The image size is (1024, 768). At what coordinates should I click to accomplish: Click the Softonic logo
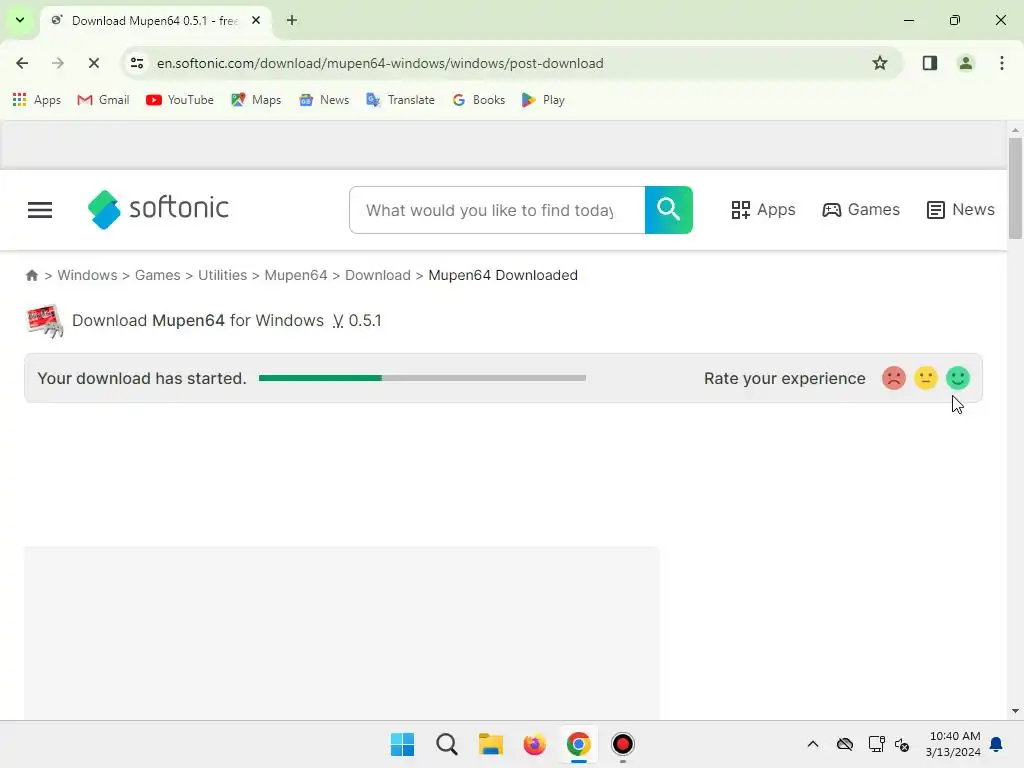click(x=158, y=210)
